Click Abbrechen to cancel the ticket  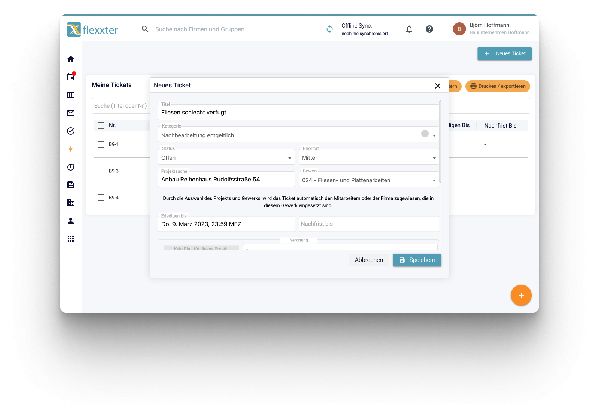point(369,260)
